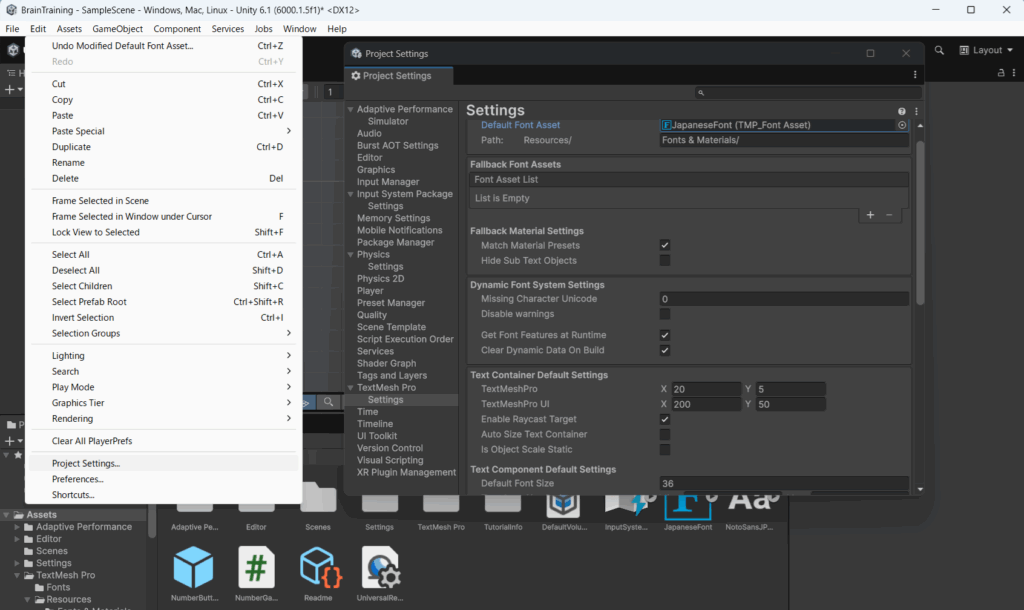Click the Settings panel vertical scrollbar
This screenshot has height=610, width=1024.
pos(920,222)
